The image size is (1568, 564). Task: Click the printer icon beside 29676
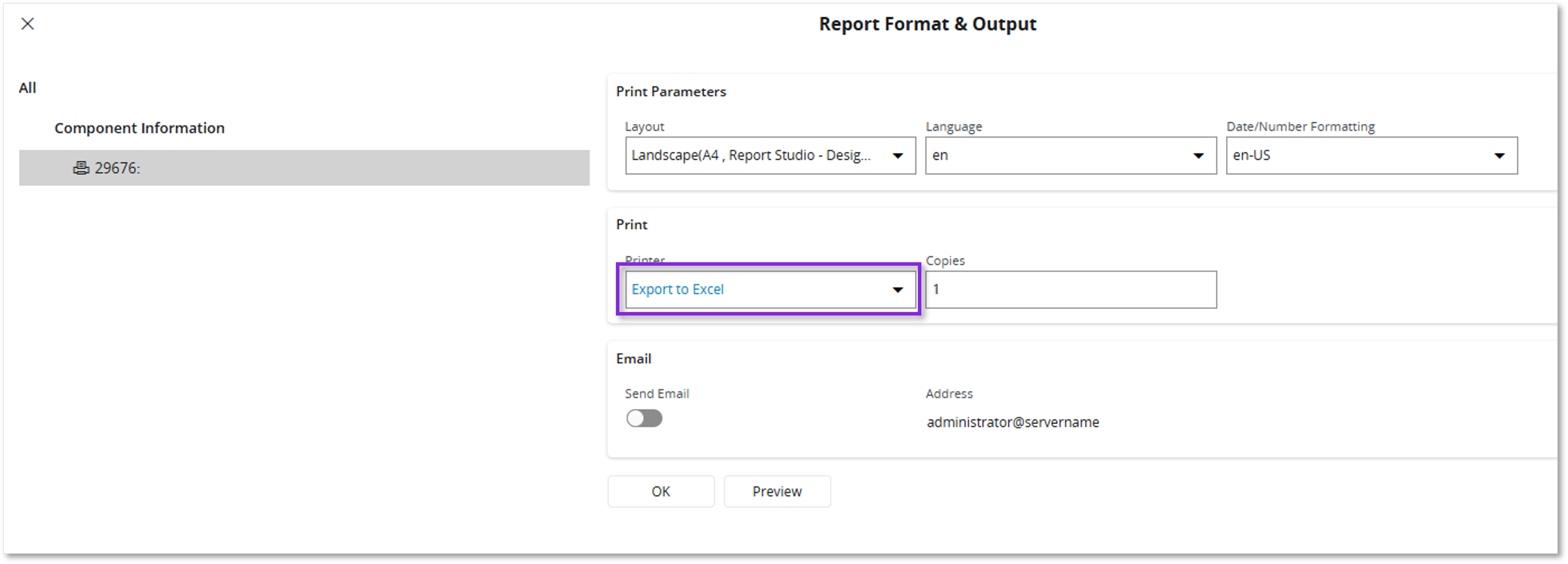(x=81, y=168)
